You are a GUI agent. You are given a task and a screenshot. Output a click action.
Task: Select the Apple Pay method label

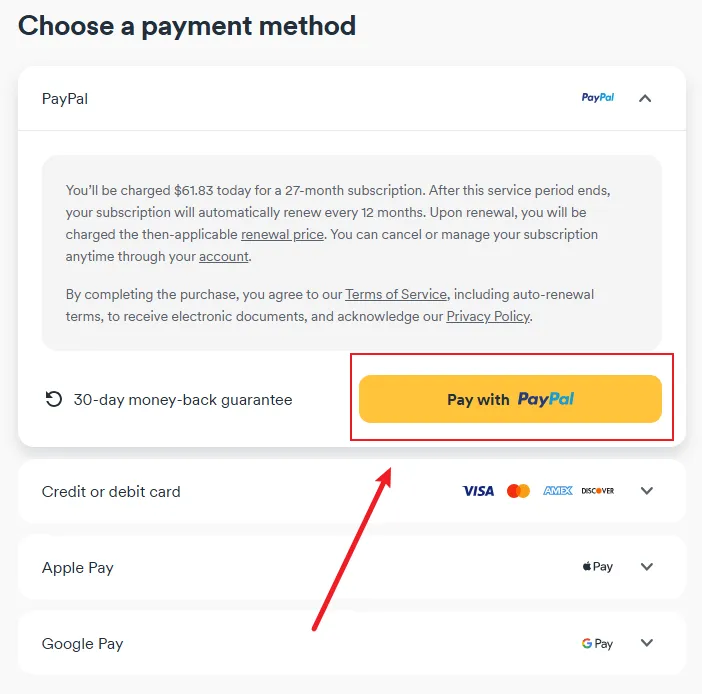[78, 567]
